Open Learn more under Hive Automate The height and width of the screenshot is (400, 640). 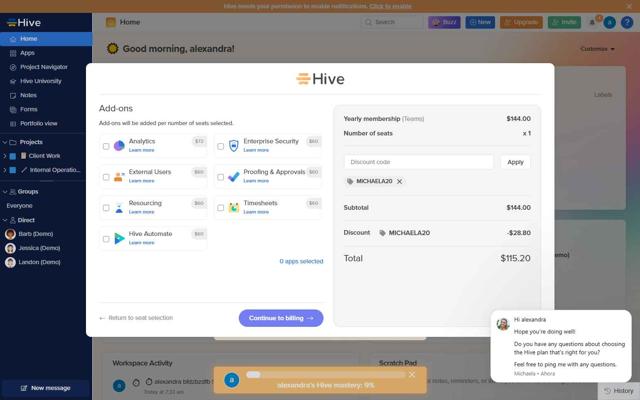[141, 243]
